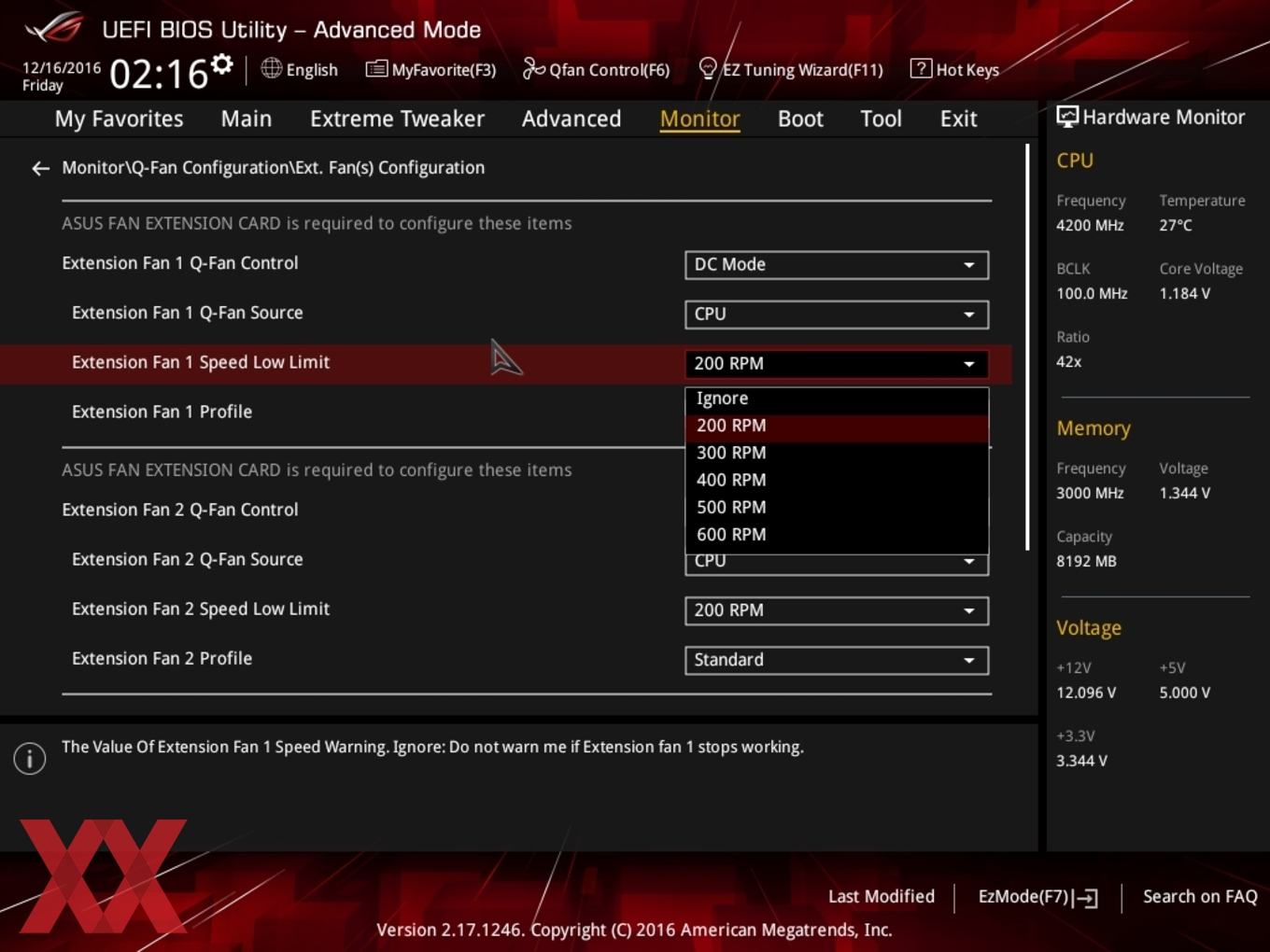1270x952 pixels.
Task: Click the globe language icon
Action: coord(271,68)
